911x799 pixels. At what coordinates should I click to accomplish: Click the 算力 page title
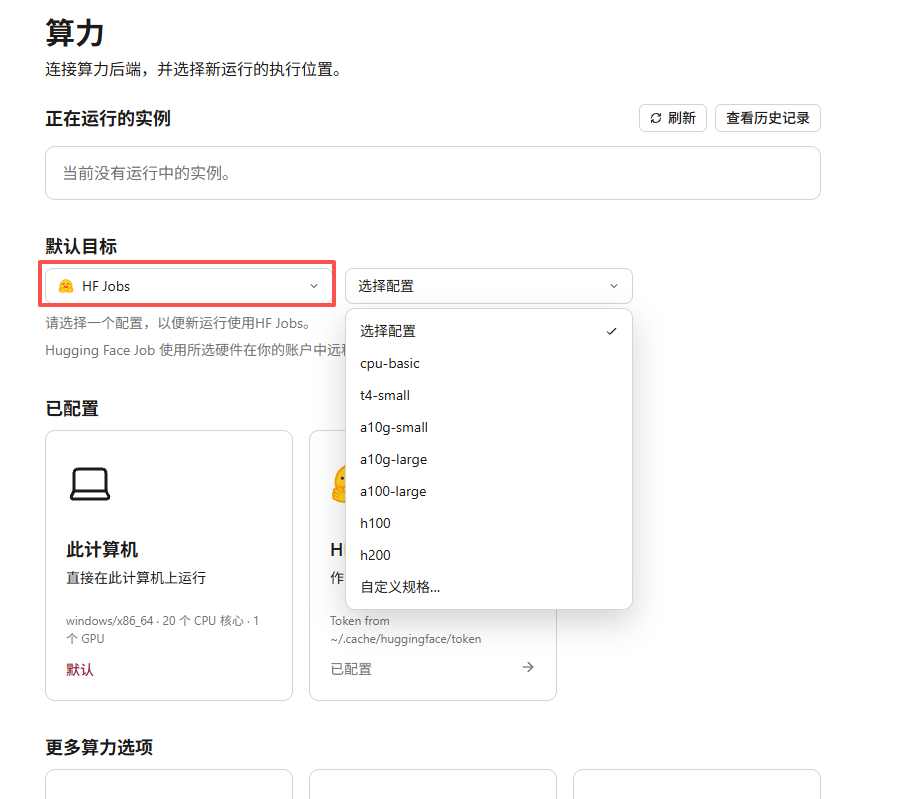coord(75,33)
